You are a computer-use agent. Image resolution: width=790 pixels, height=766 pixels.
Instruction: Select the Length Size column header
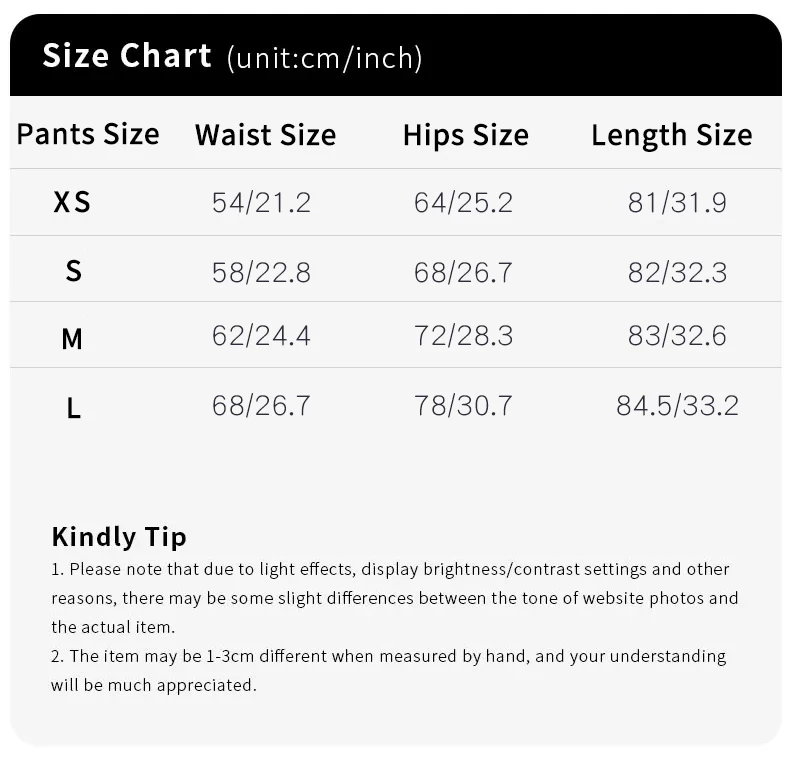tap(671, 135)
